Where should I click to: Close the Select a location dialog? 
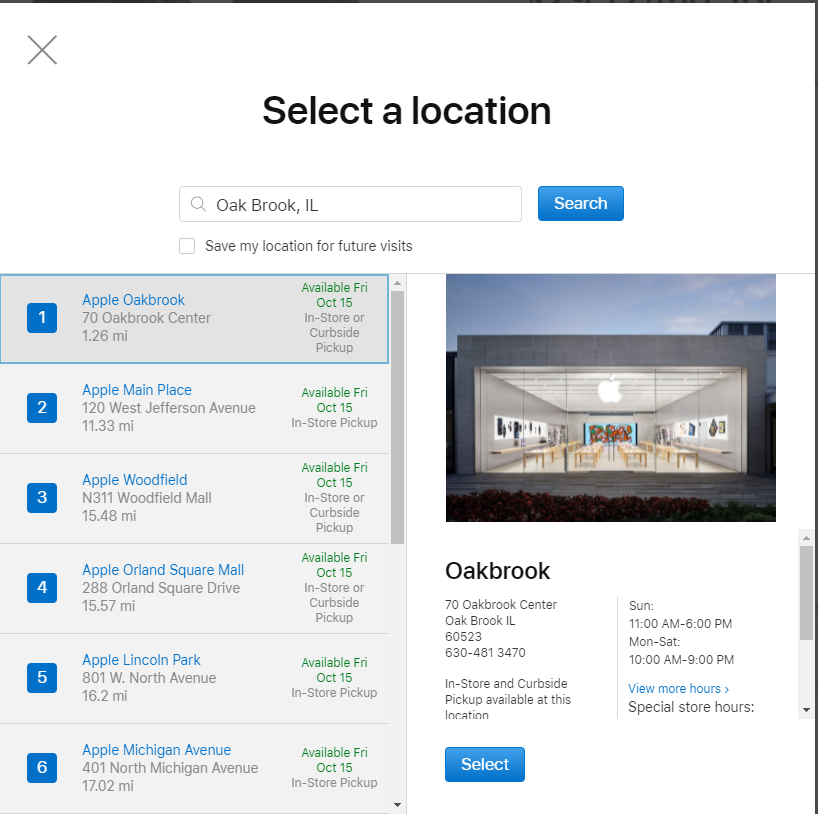(x=42, y=50)
